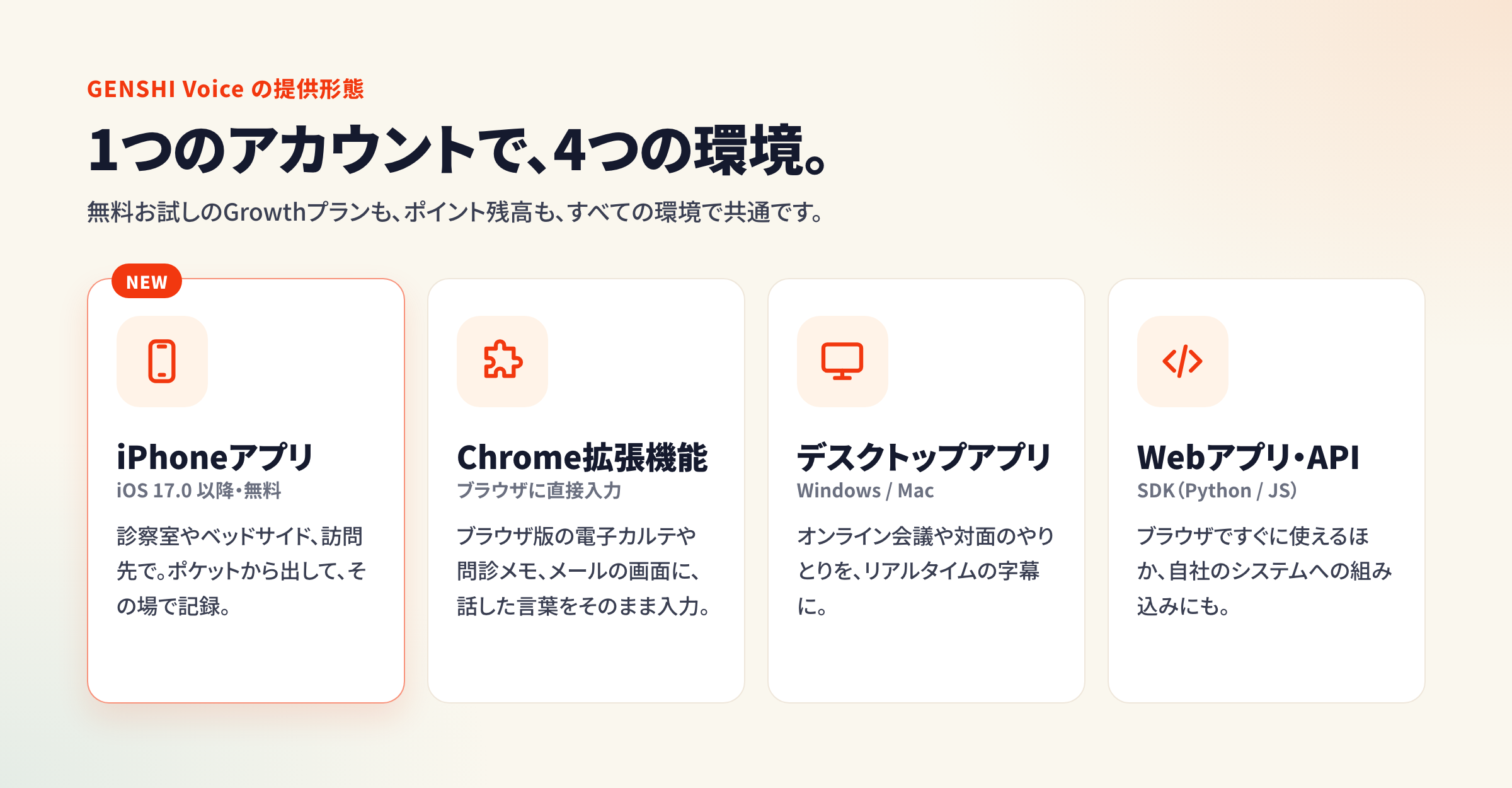Click the Growthプラン description sentence under headline
The image size is (1512, 788).
click(455, 212)
